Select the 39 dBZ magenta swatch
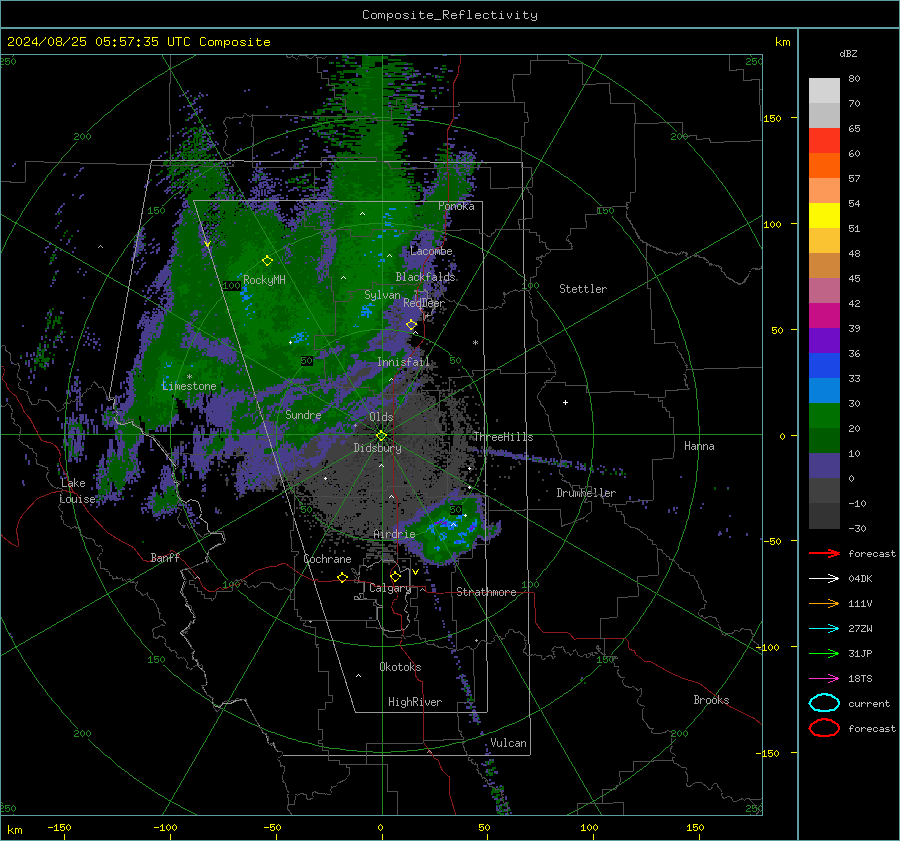 click(x=824, y=316)
